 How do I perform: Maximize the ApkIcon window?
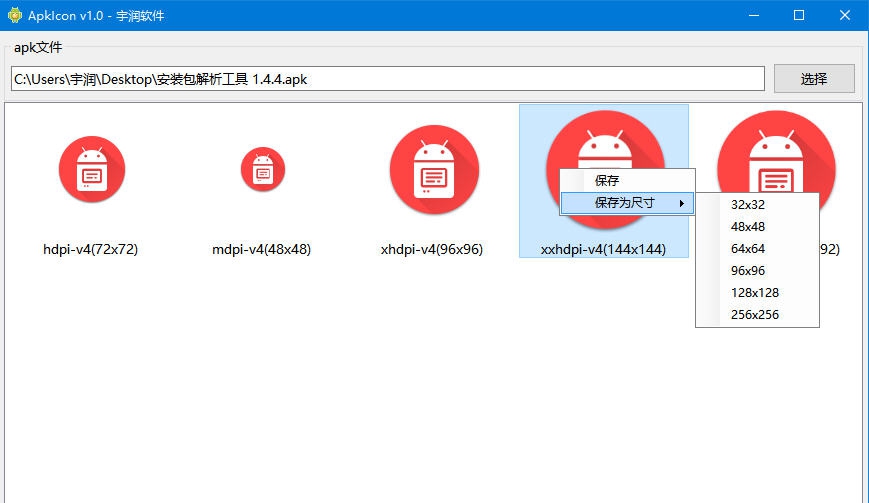[799, 16]
